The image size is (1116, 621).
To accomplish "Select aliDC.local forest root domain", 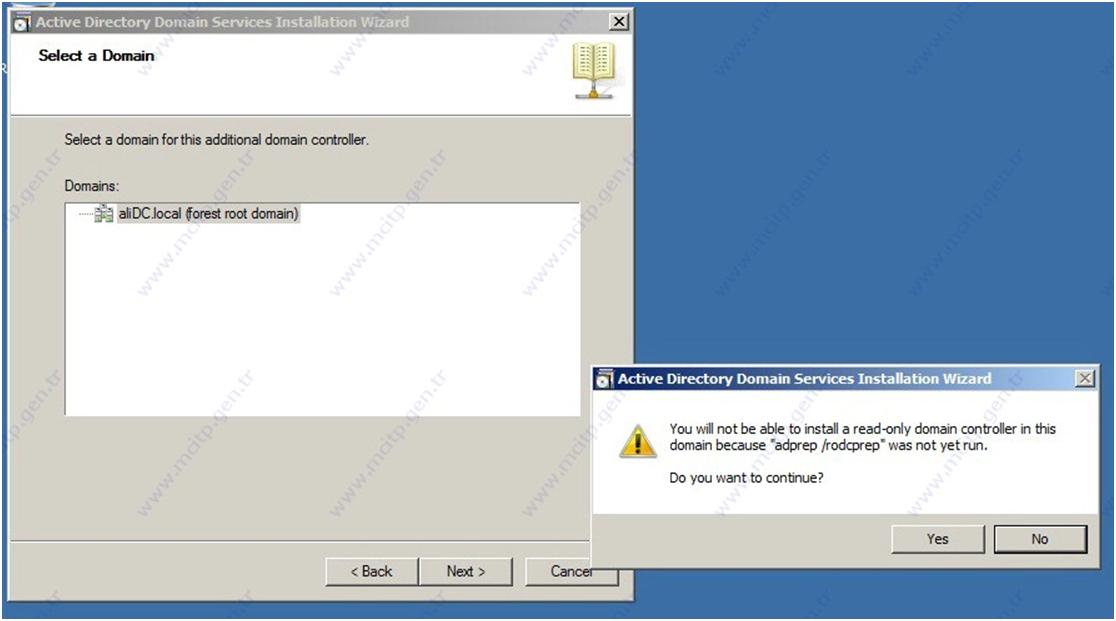I will tap(208, 213).
